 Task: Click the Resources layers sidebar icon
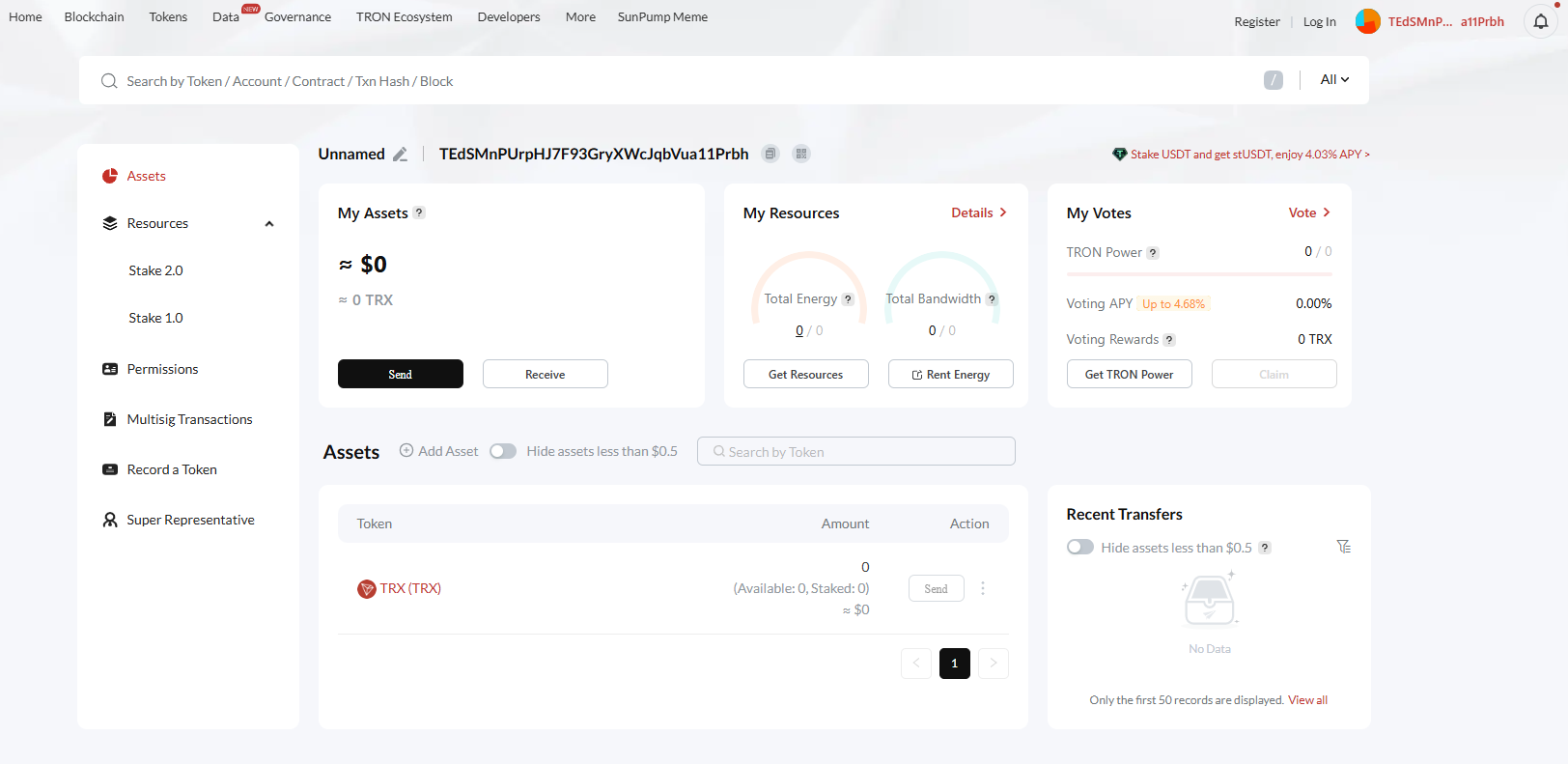pos(110,223)
